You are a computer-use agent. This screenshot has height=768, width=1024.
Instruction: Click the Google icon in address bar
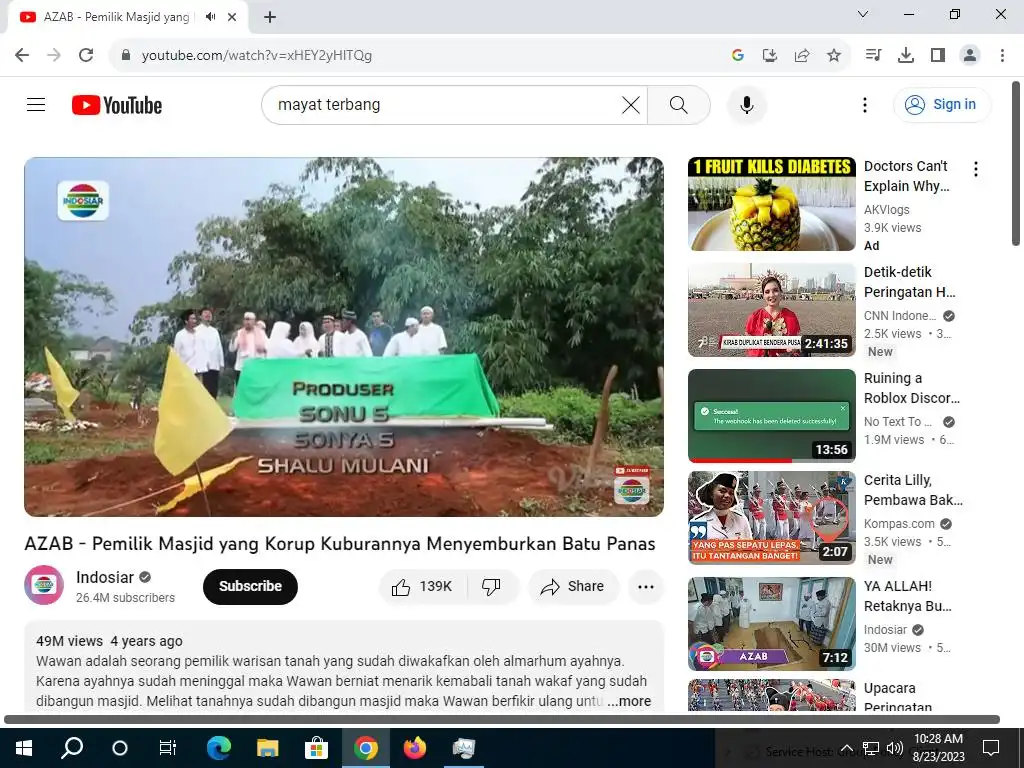click(738, 55)
